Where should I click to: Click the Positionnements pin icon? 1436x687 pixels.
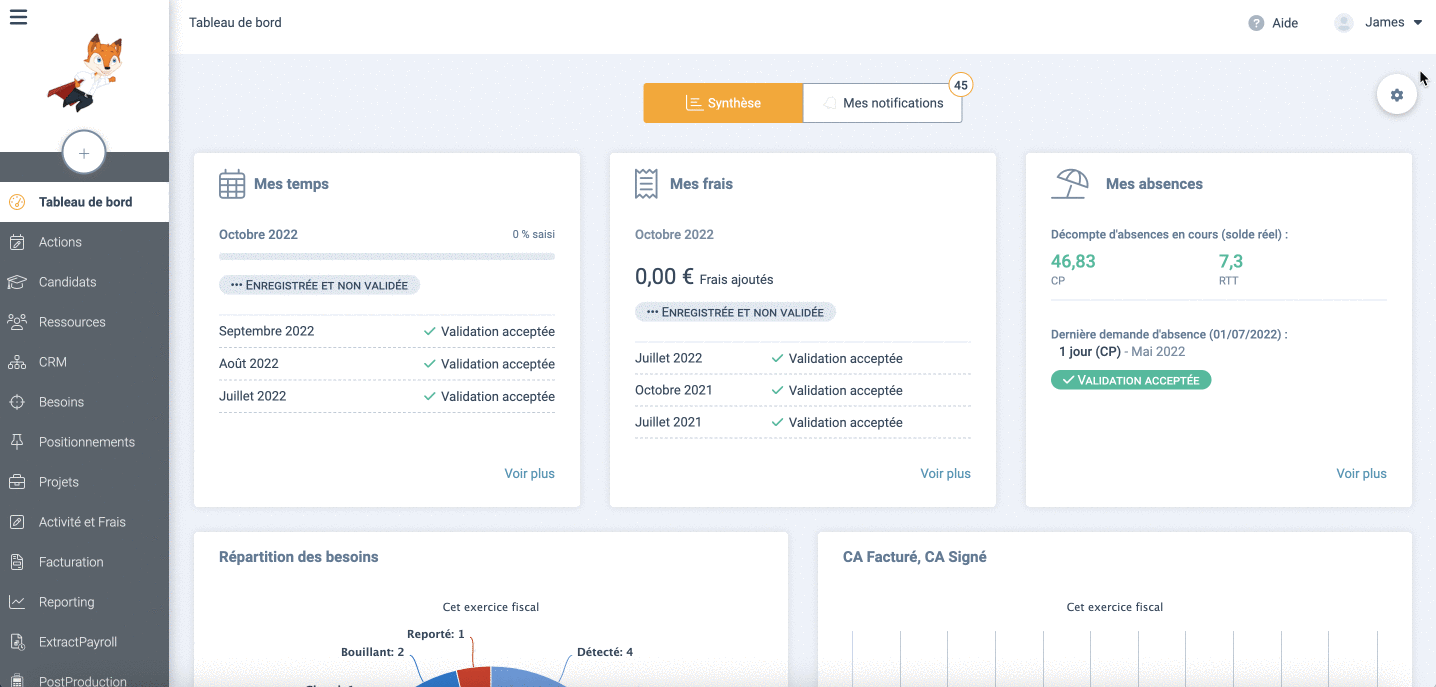pyautogui.click(x=17, y=442)
